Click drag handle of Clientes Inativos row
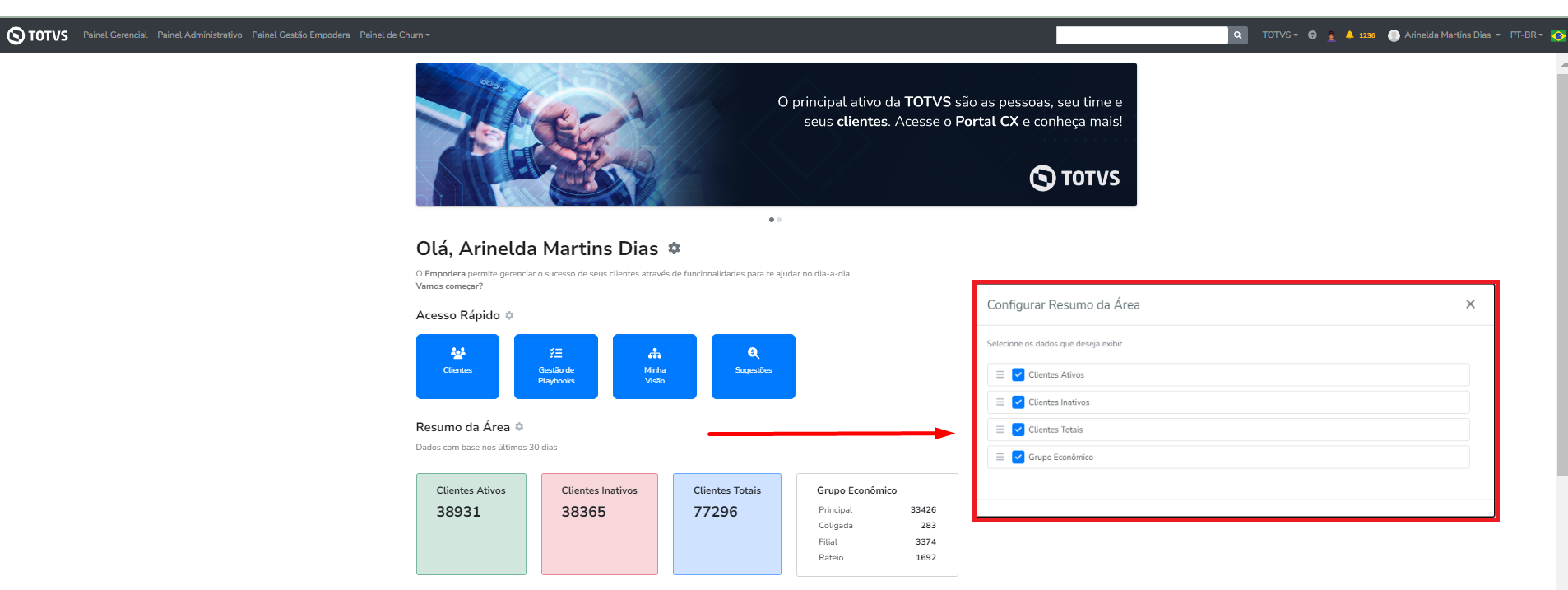1568x590 pixels. point(1000,402)
